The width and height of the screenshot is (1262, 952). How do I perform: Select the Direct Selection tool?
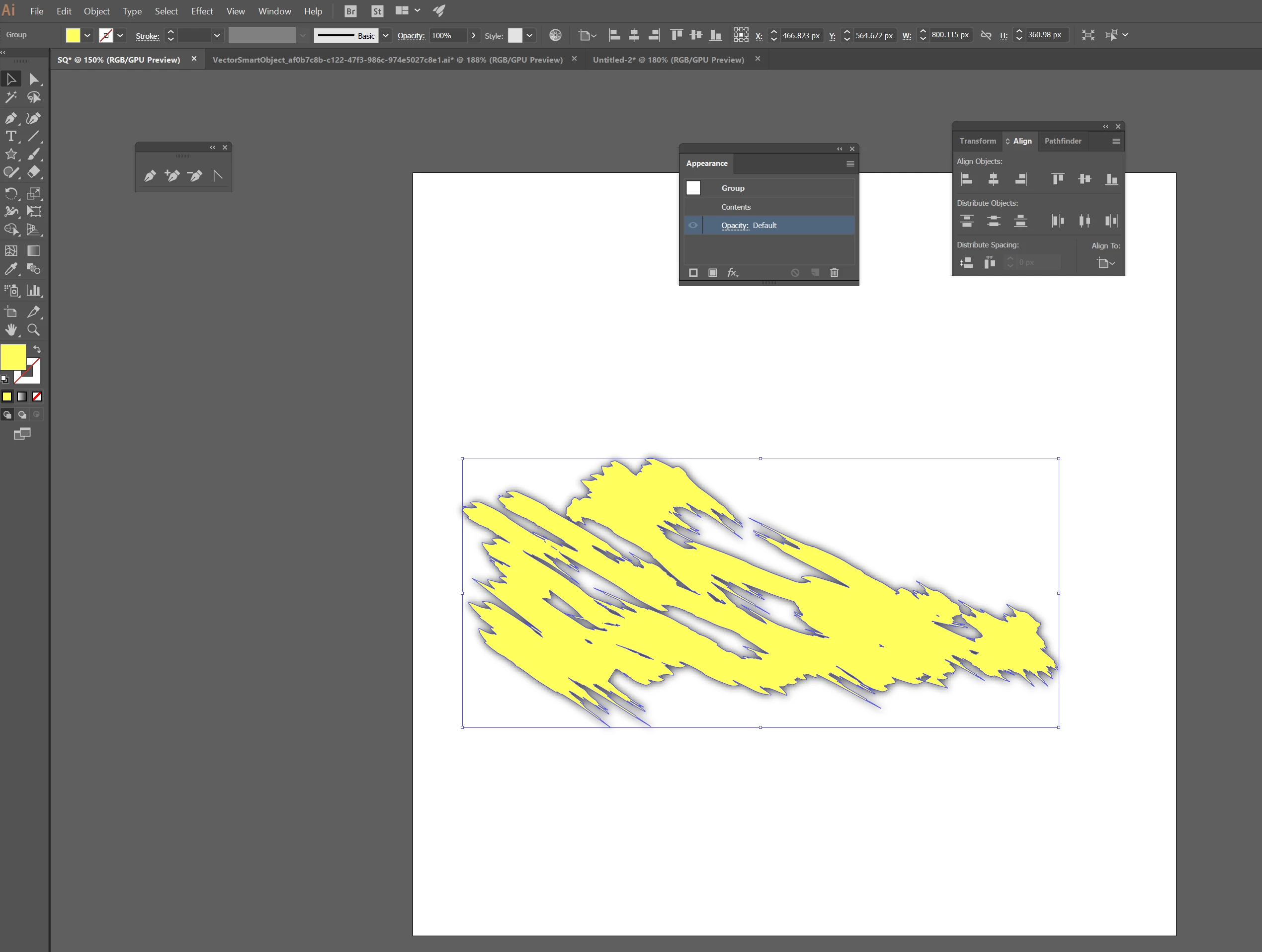[x=34, y=79]
